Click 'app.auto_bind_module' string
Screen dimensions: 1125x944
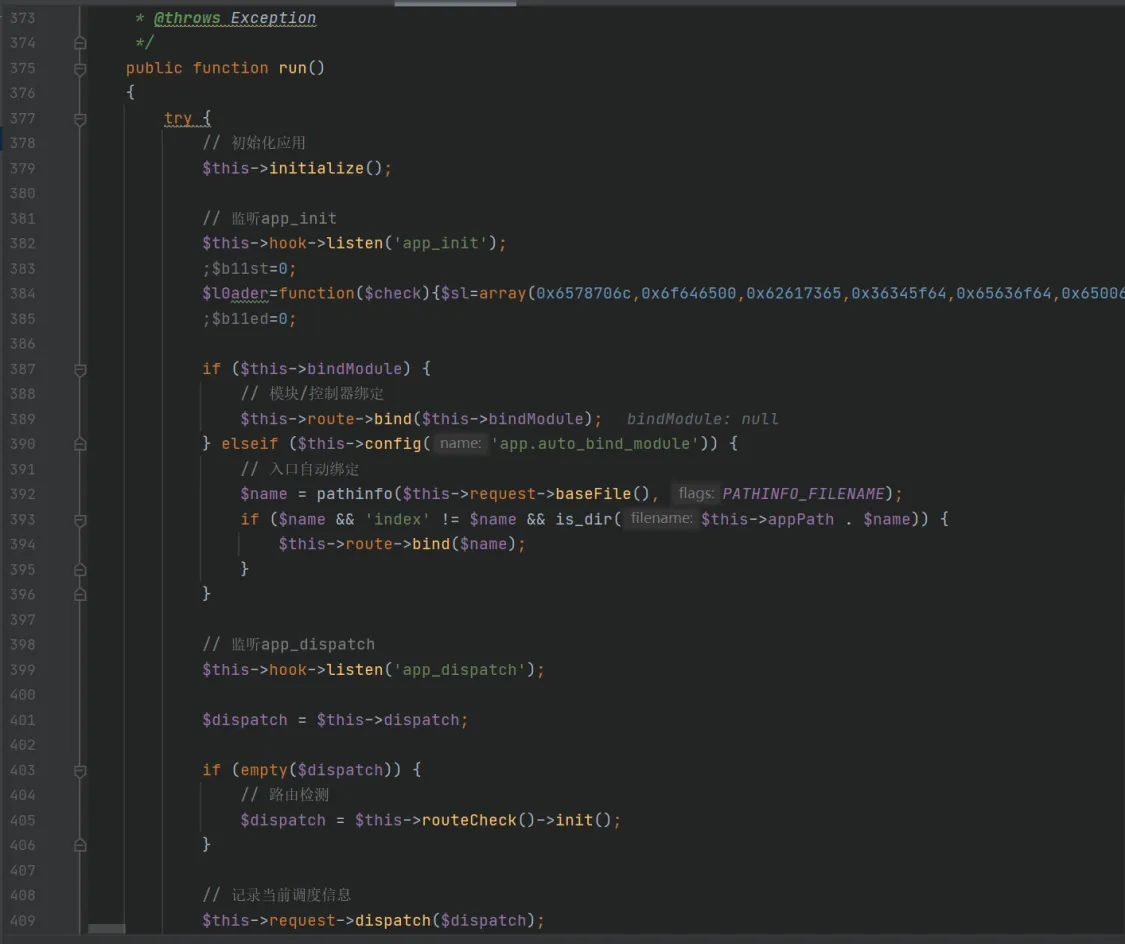[x=595, y=444]
